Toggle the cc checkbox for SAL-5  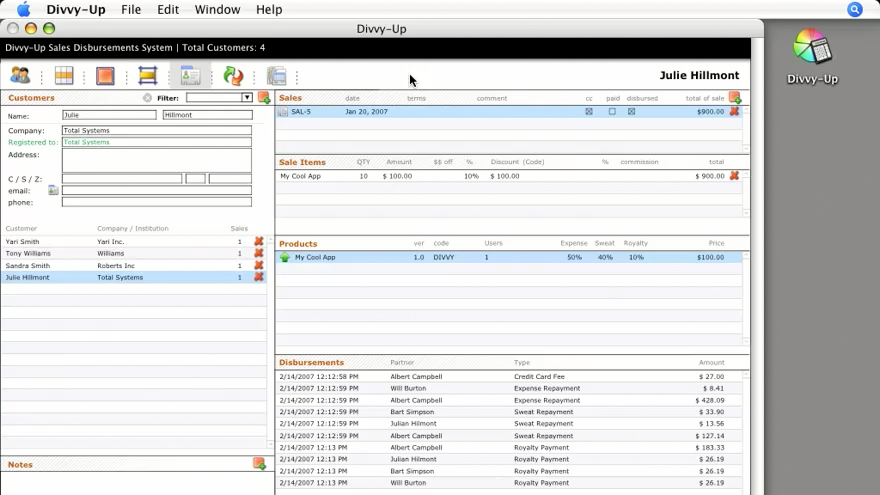[x=589, y=112]
